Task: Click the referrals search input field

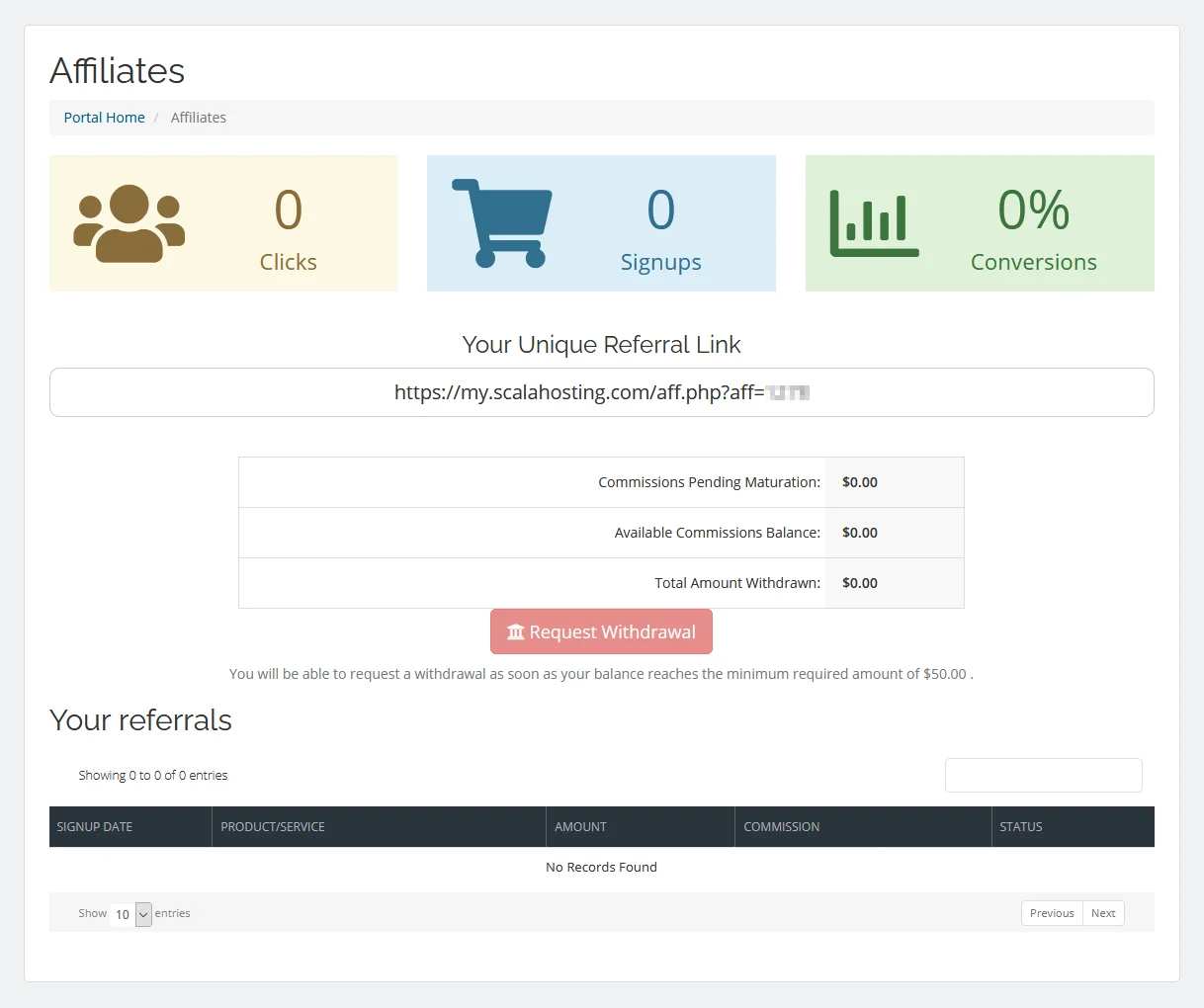Action: tap(1043, 775)
